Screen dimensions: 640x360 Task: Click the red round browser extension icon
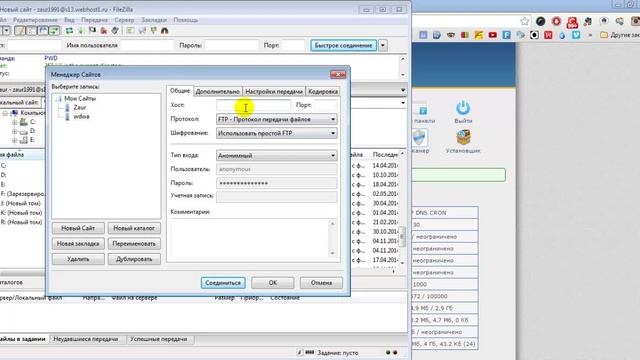[556, 21]
